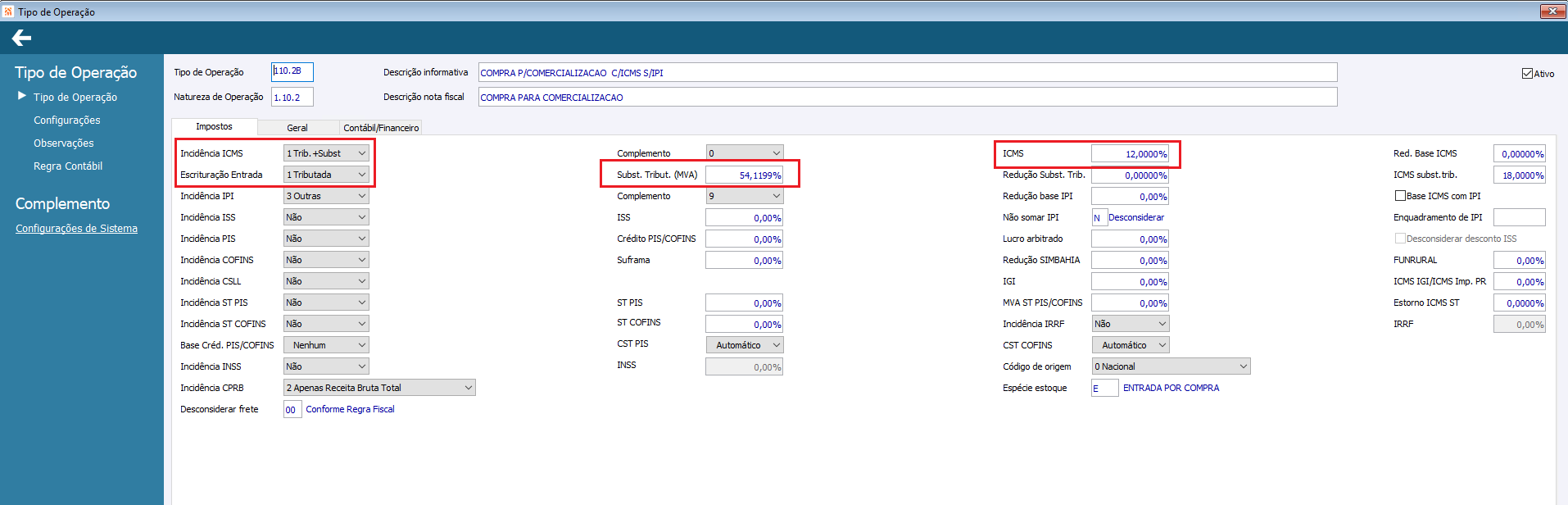Click Conforme Regra Fiscal link
Image resolution: width=1568 pixels, height=505 pixels.
pyautogui.click(x=350, y=409)
